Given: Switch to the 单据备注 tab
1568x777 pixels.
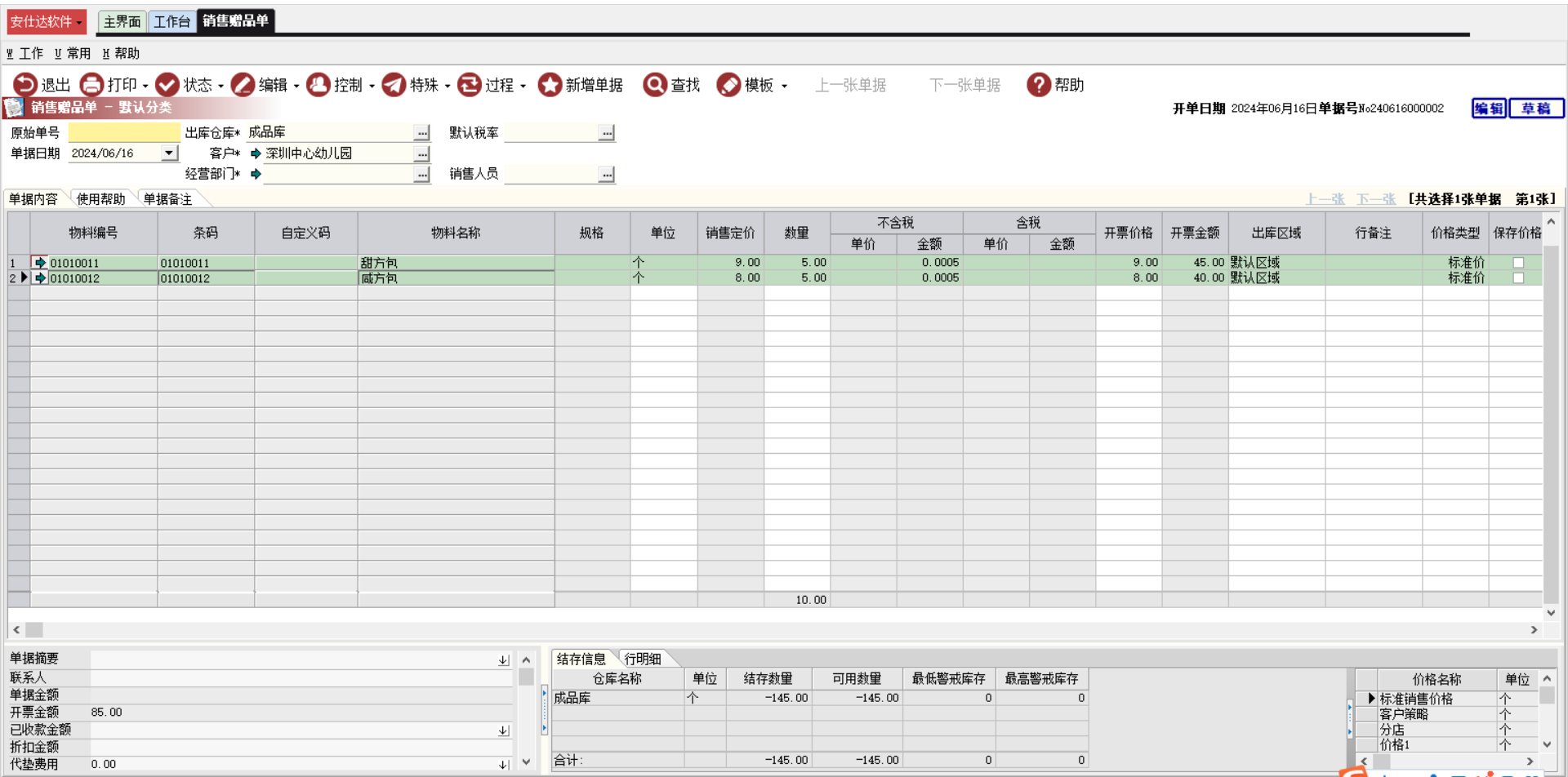Looking at the screenshot, I should (168, 199).
